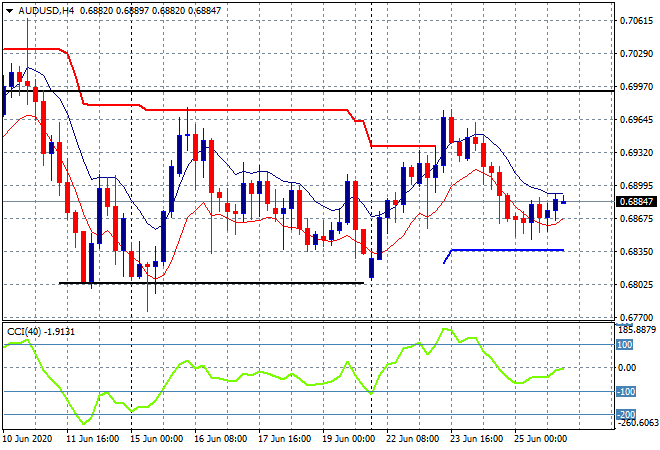Click the 0.68675 price scale label
660x450 pixels.
coord(636,218)
